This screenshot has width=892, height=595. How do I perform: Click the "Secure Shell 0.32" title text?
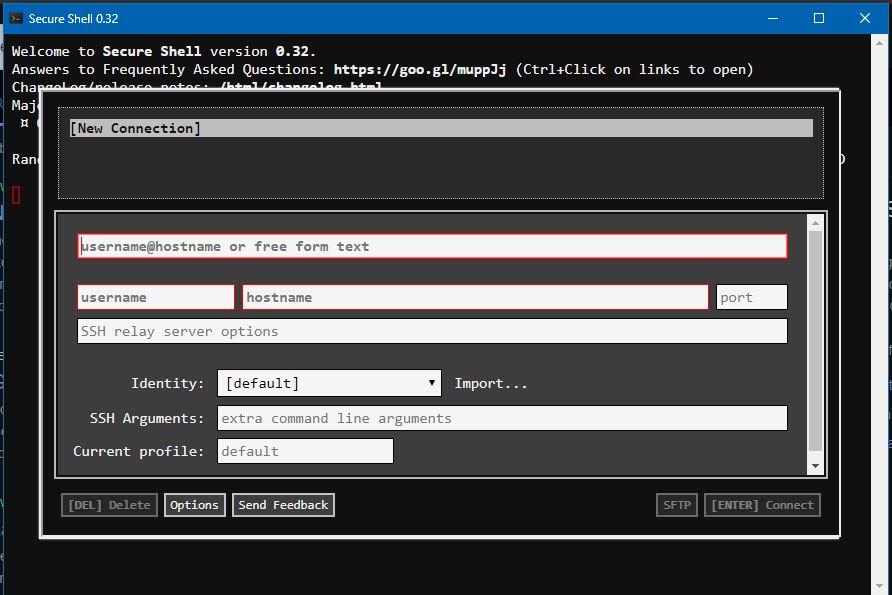click(x=73, y=19)
